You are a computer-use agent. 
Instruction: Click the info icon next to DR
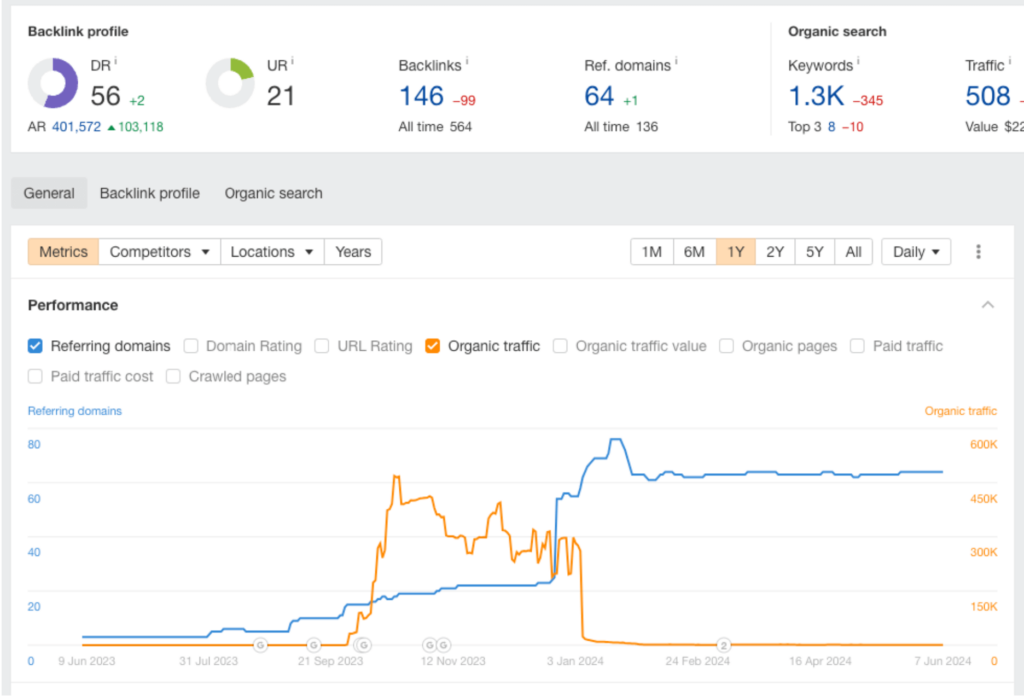113,60
